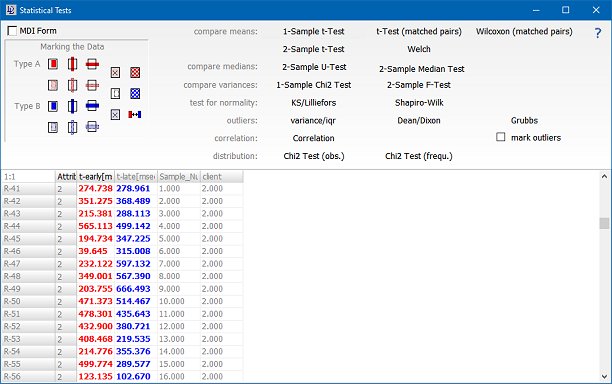The image size is (612, 384).
Task: Click cell value 565.113
Action: pos(95,226)
